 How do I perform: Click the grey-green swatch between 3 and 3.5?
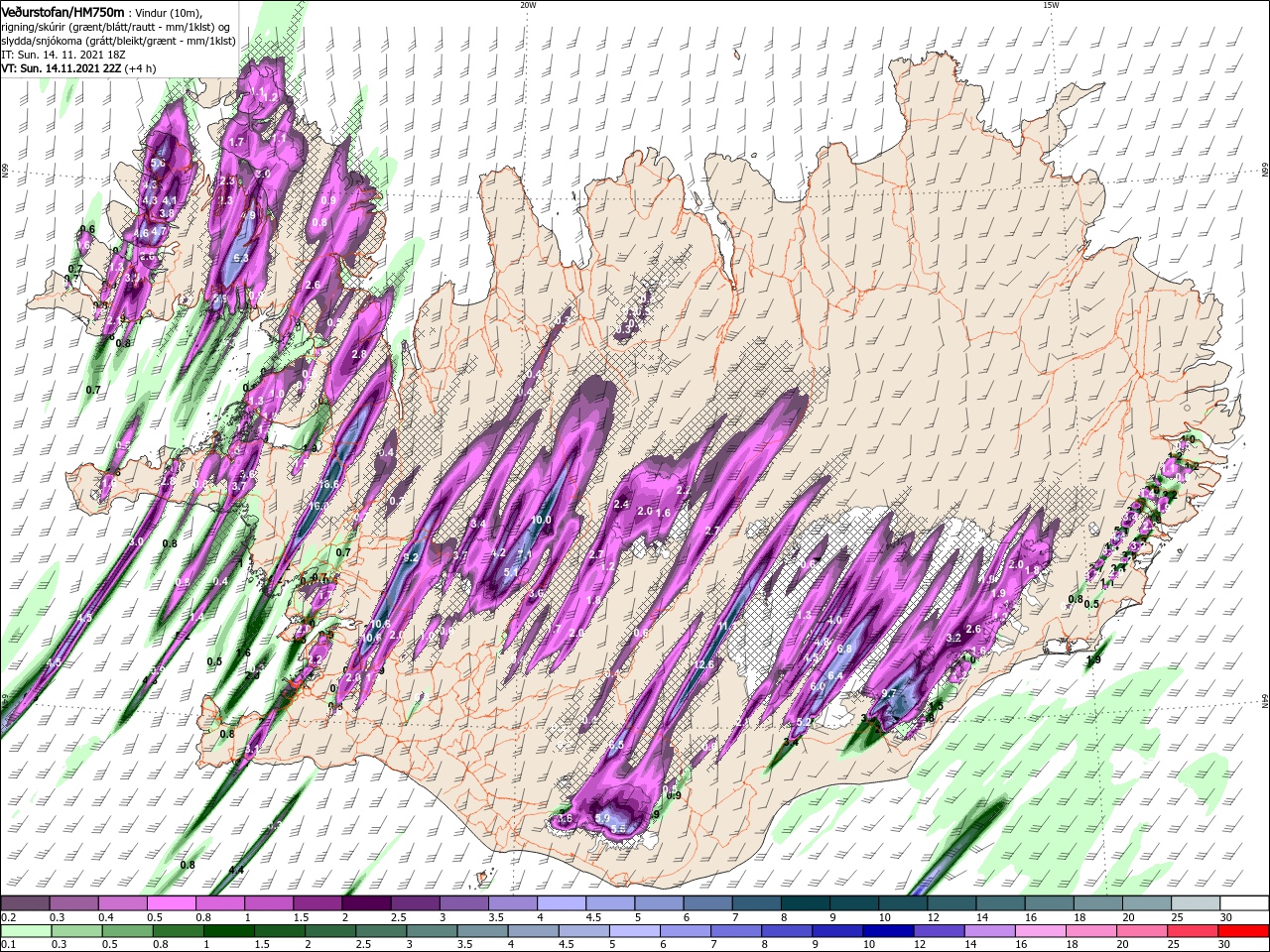pos(432,931)
